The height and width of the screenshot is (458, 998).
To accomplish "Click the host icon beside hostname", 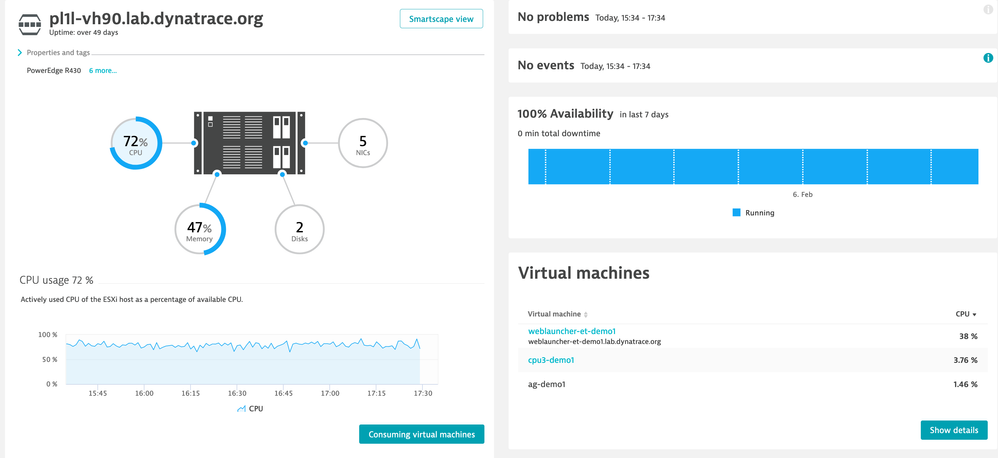I will (29, 22).
